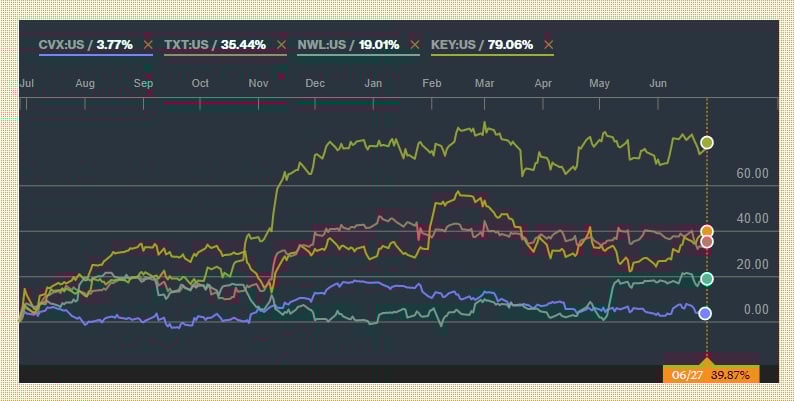Click the orange endpoint marker near 40.00
The image size is (794, 401).
click(707, 232)
